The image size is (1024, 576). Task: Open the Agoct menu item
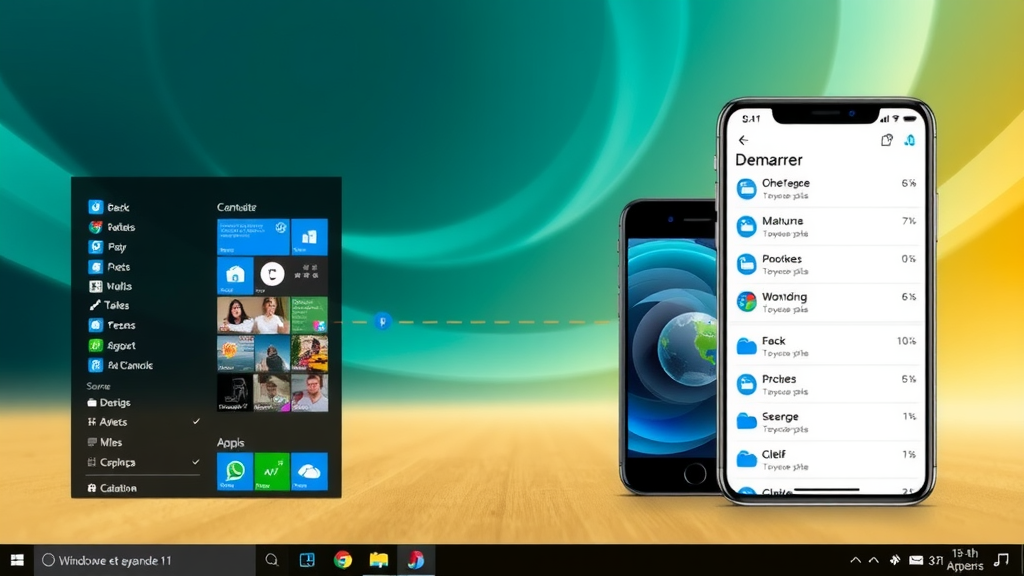(x=122, y=345)
